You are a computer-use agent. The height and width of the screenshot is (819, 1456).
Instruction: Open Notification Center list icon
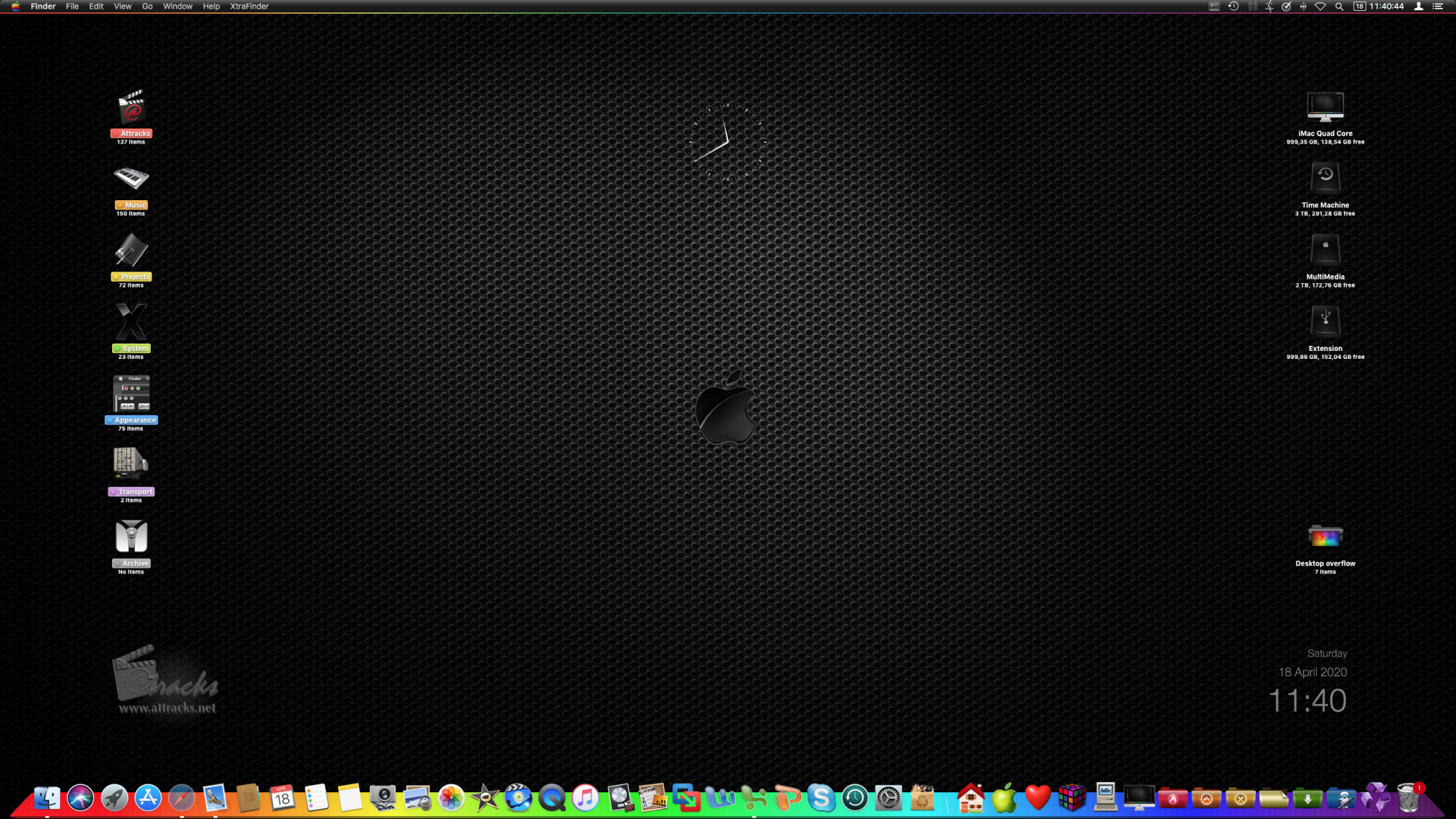pyautogui.click(x=1438, y=7)
